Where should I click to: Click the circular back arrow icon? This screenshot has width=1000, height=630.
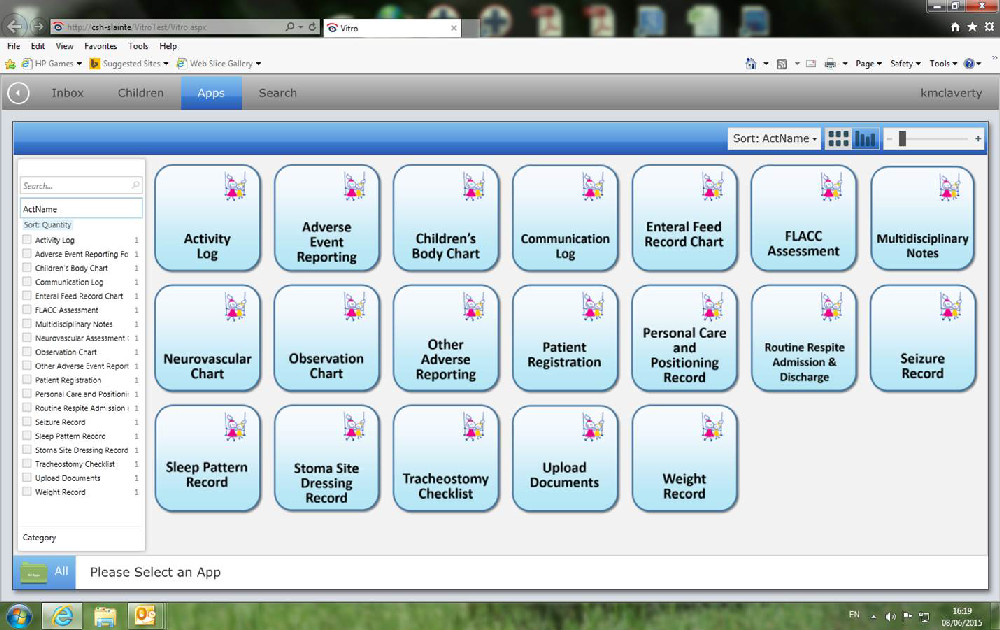[x=18, y=93]
